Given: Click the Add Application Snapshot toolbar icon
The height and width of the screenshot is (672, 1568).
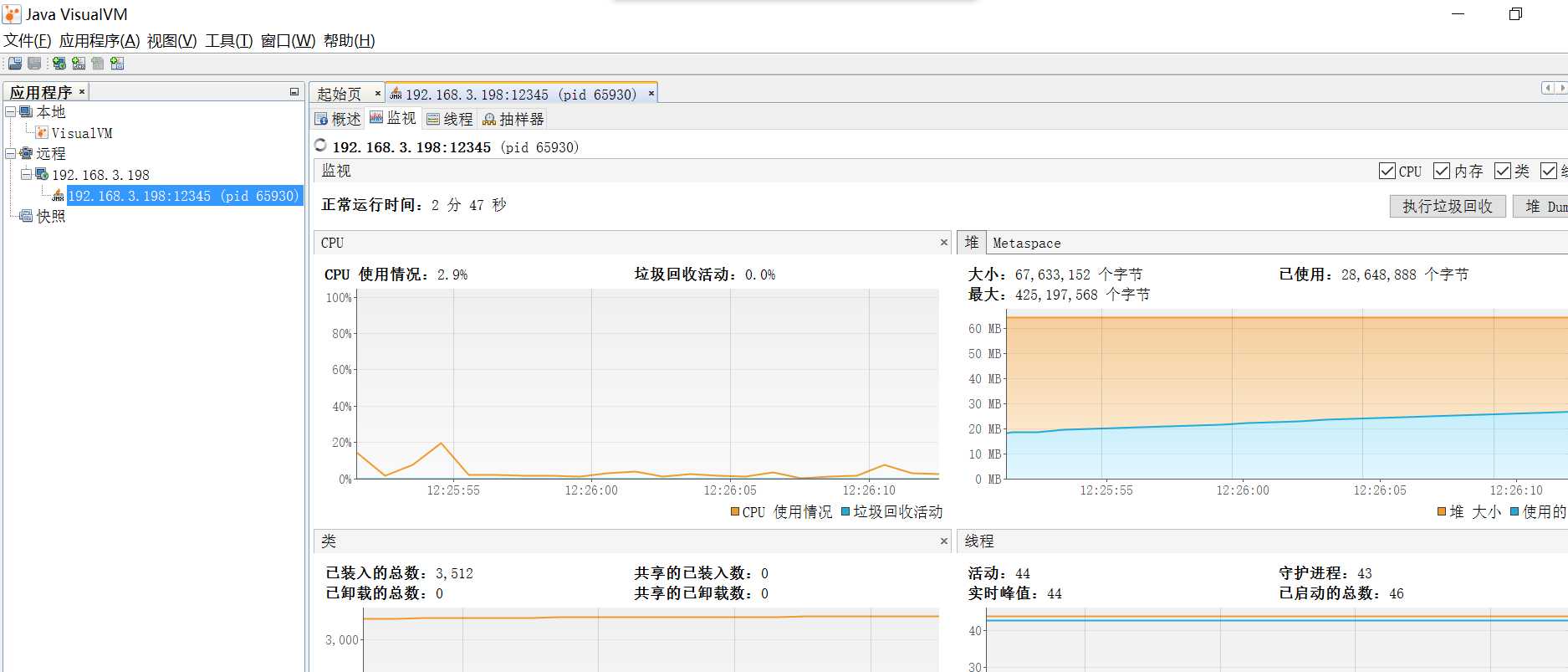Looking at the screenshot, I should pos(117,64).
